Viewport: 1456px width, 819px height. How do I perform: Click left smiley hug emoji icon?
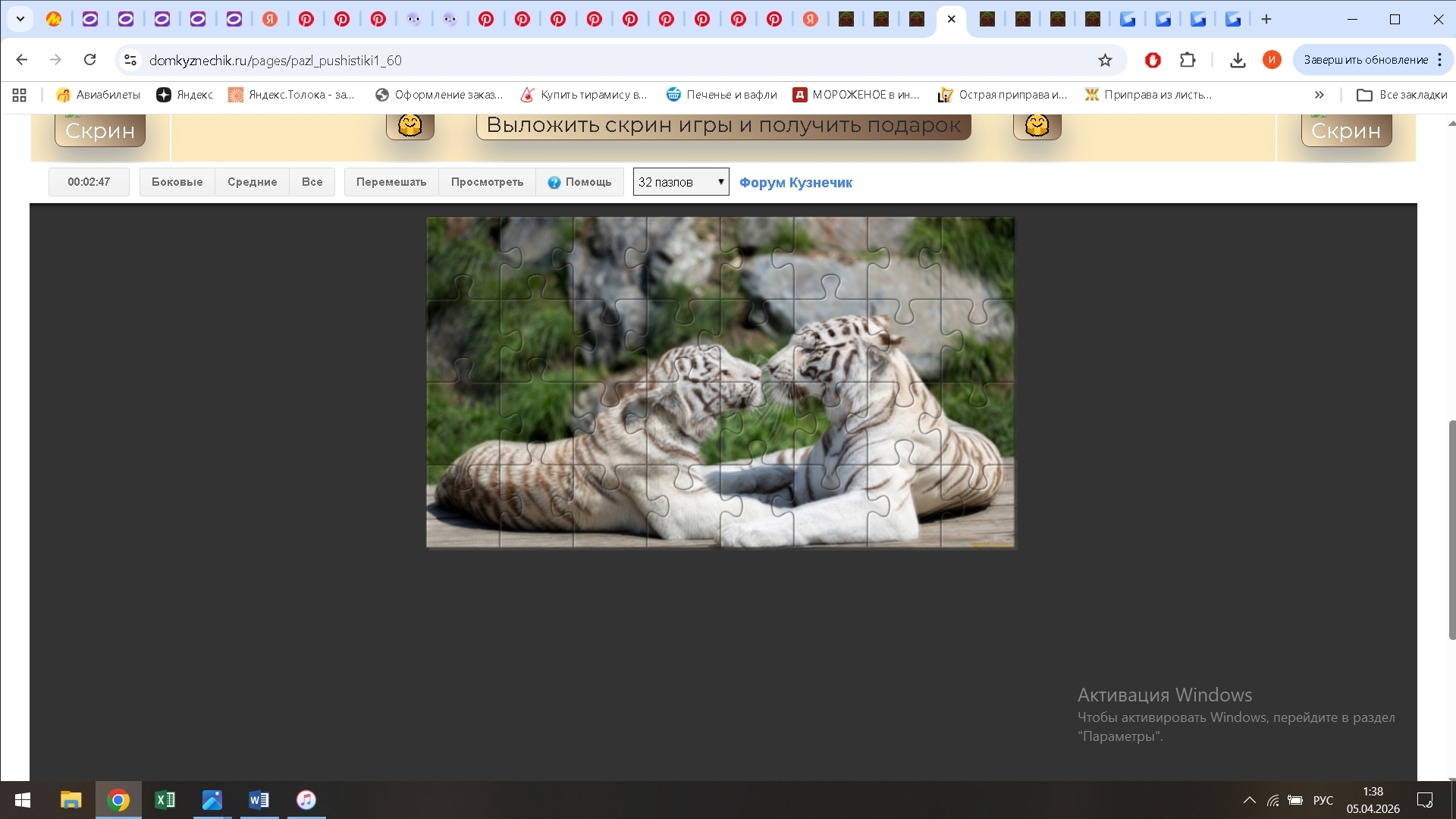(409, 125)
